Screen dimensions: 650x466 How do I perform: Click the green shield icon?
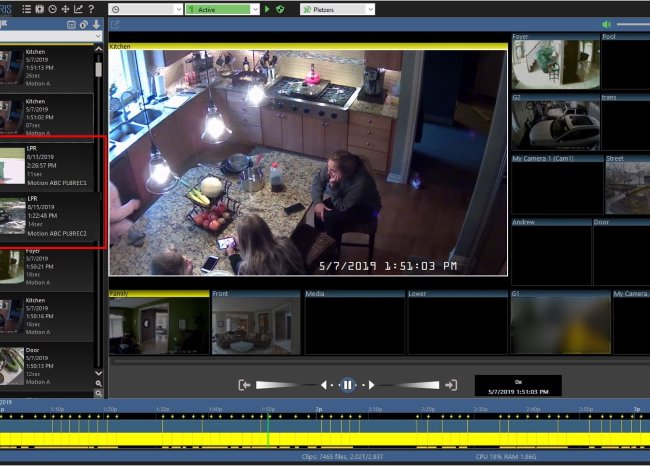click(280, 9)
